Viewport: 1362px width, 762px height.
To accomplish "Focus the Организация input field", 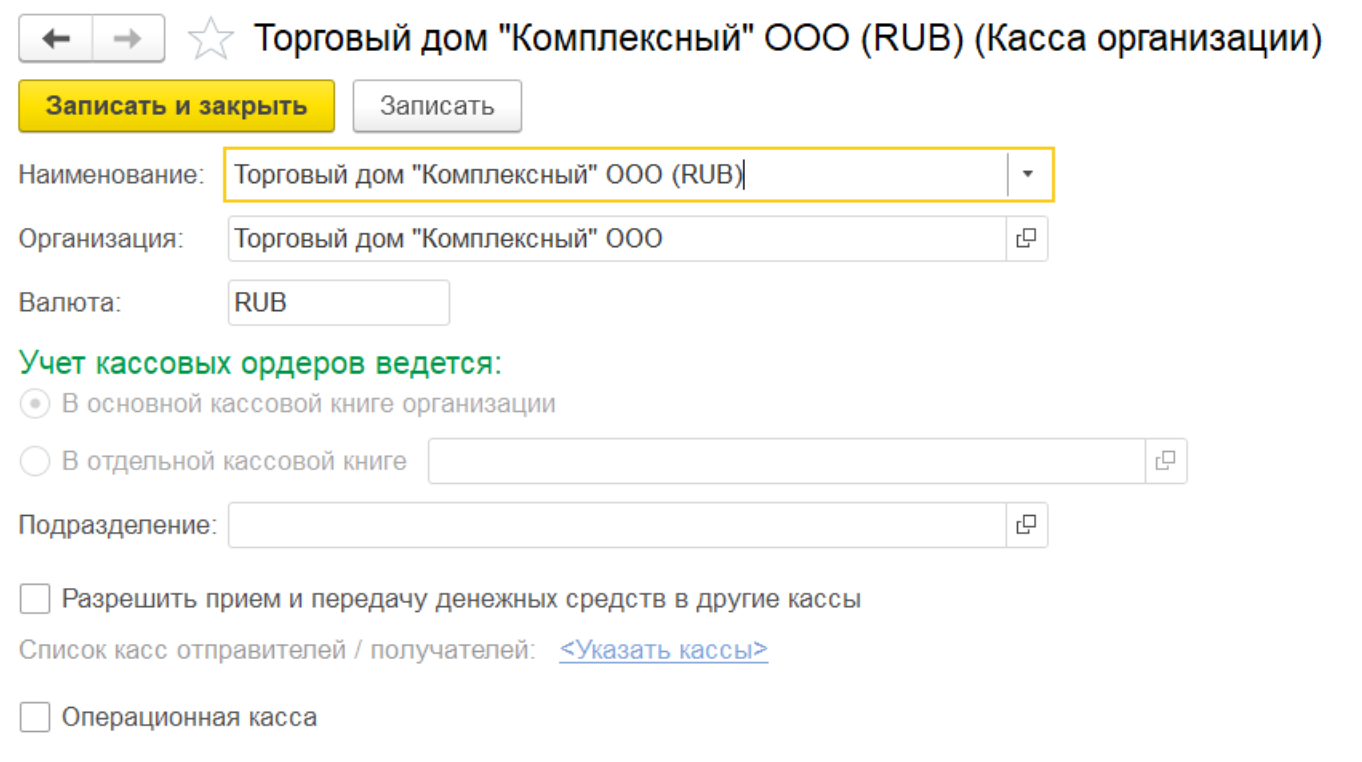I will [615, 239].
